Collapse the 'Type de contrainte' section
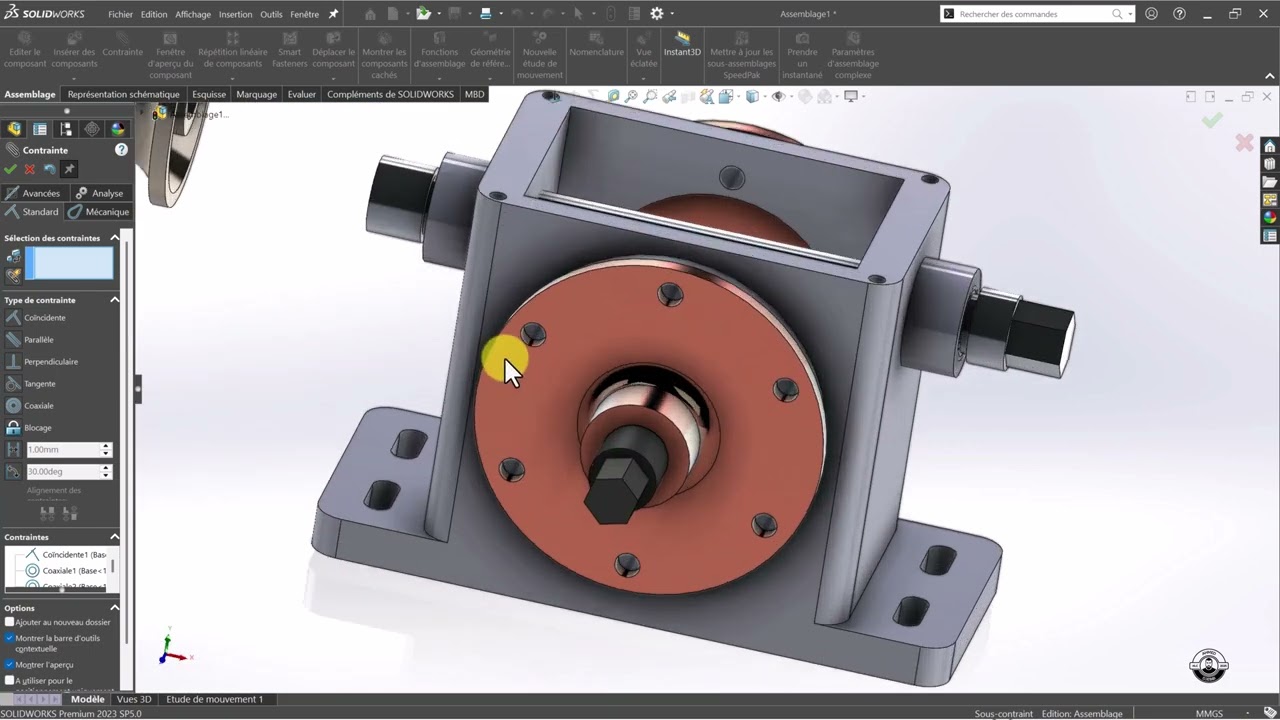The height and width of the screenshot is (720, 1280). pos(114,300)
